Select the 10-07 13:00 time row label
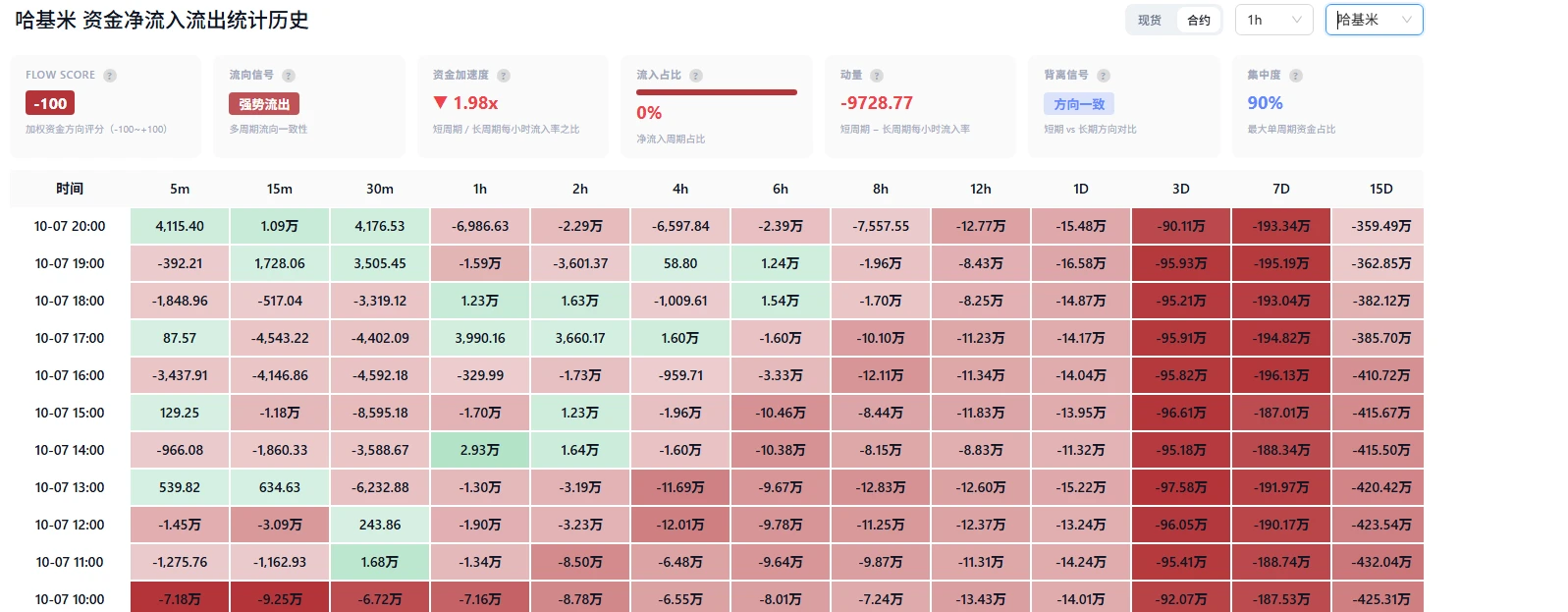Screen dimensions: 1568x612 pyautogui.click(x=70, y=487)
